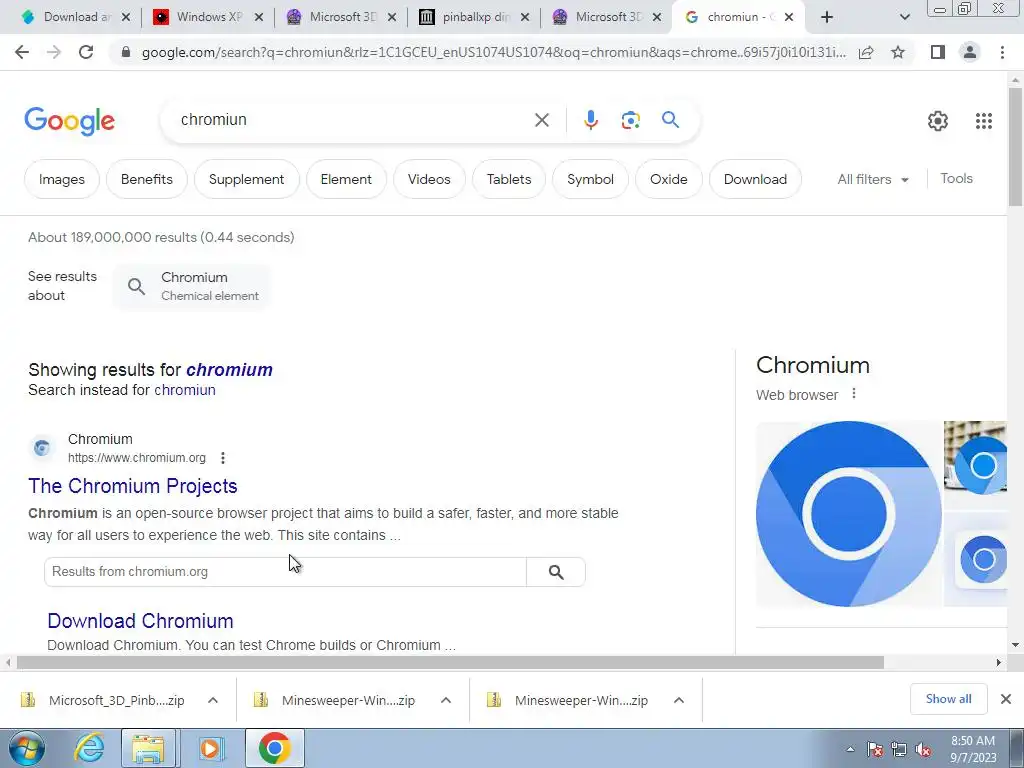Apply the Oxide filter chip
Screen dimensions: 1024x768
(x=669, y=179)
